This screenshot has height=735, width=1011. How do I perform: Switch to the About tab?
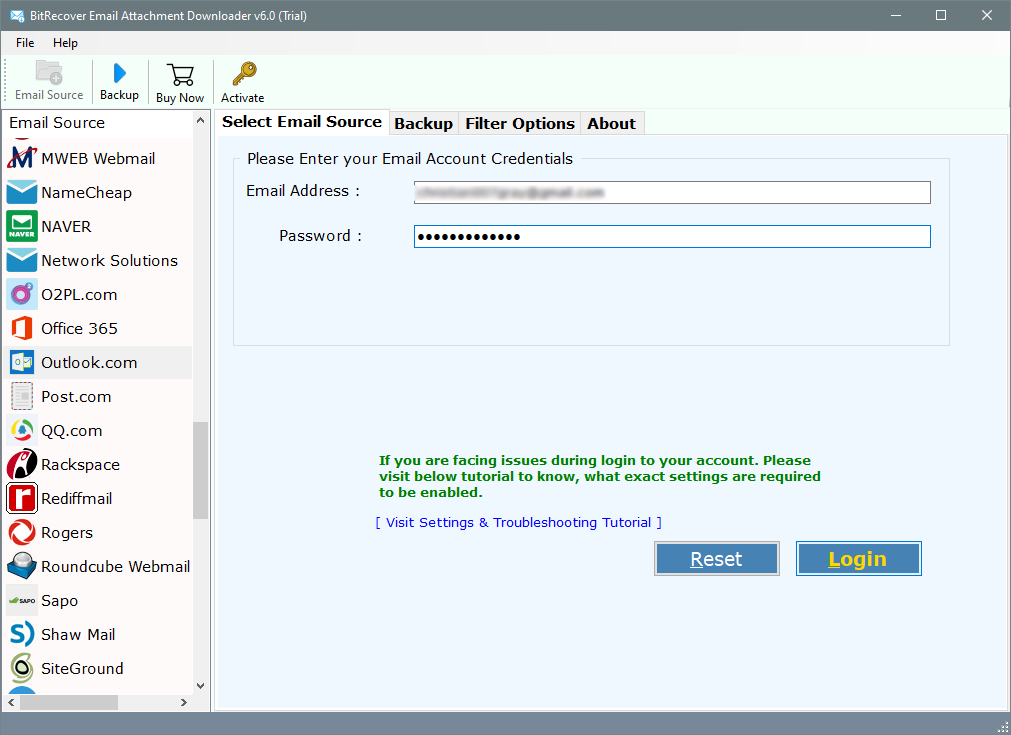[x=611, y=123]
